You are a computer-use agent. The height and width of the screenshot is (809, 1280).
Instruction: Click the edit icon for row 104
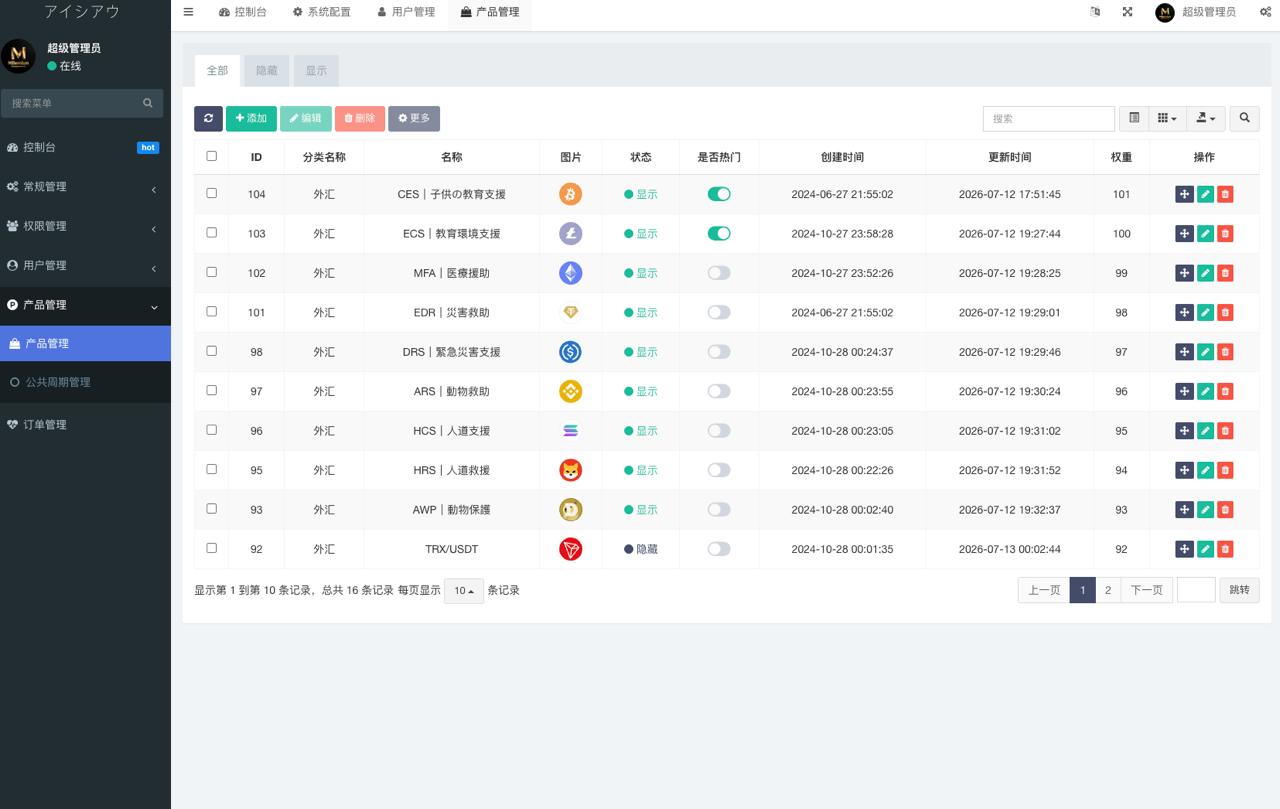coord(1205,194)
